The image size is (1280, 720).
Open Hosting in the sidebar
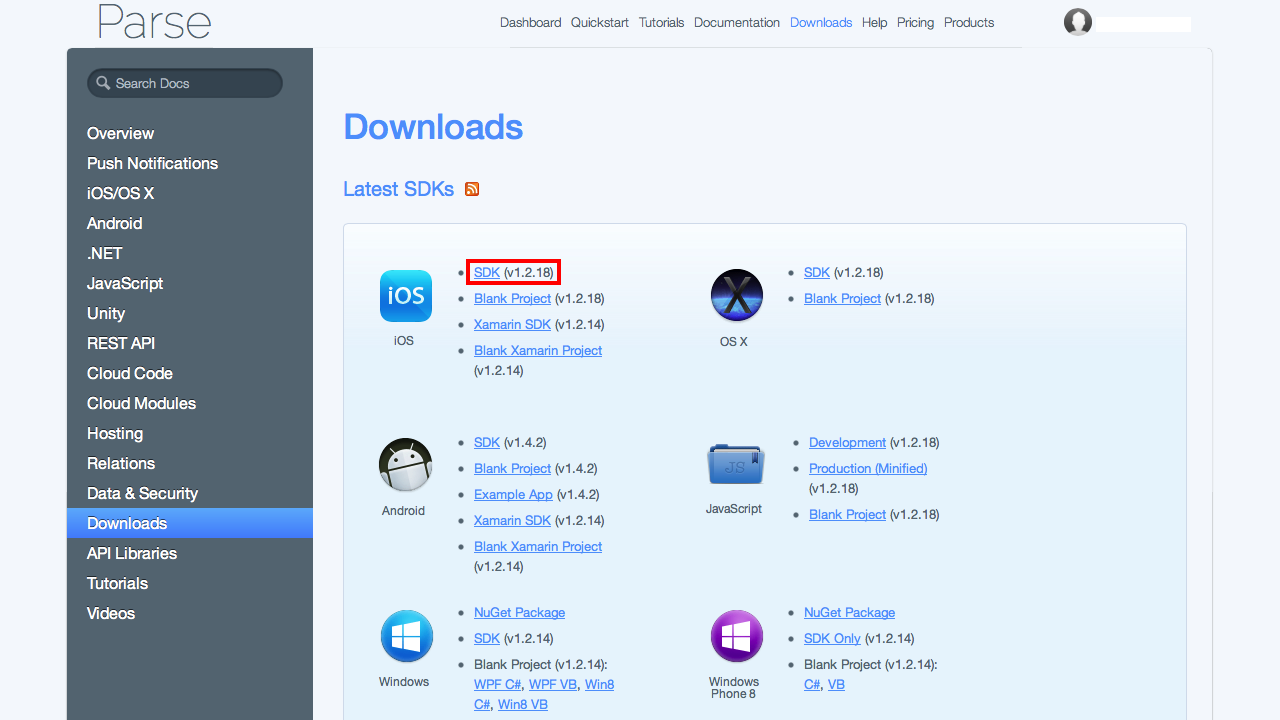pyautogui.click(x=115, y=433)
